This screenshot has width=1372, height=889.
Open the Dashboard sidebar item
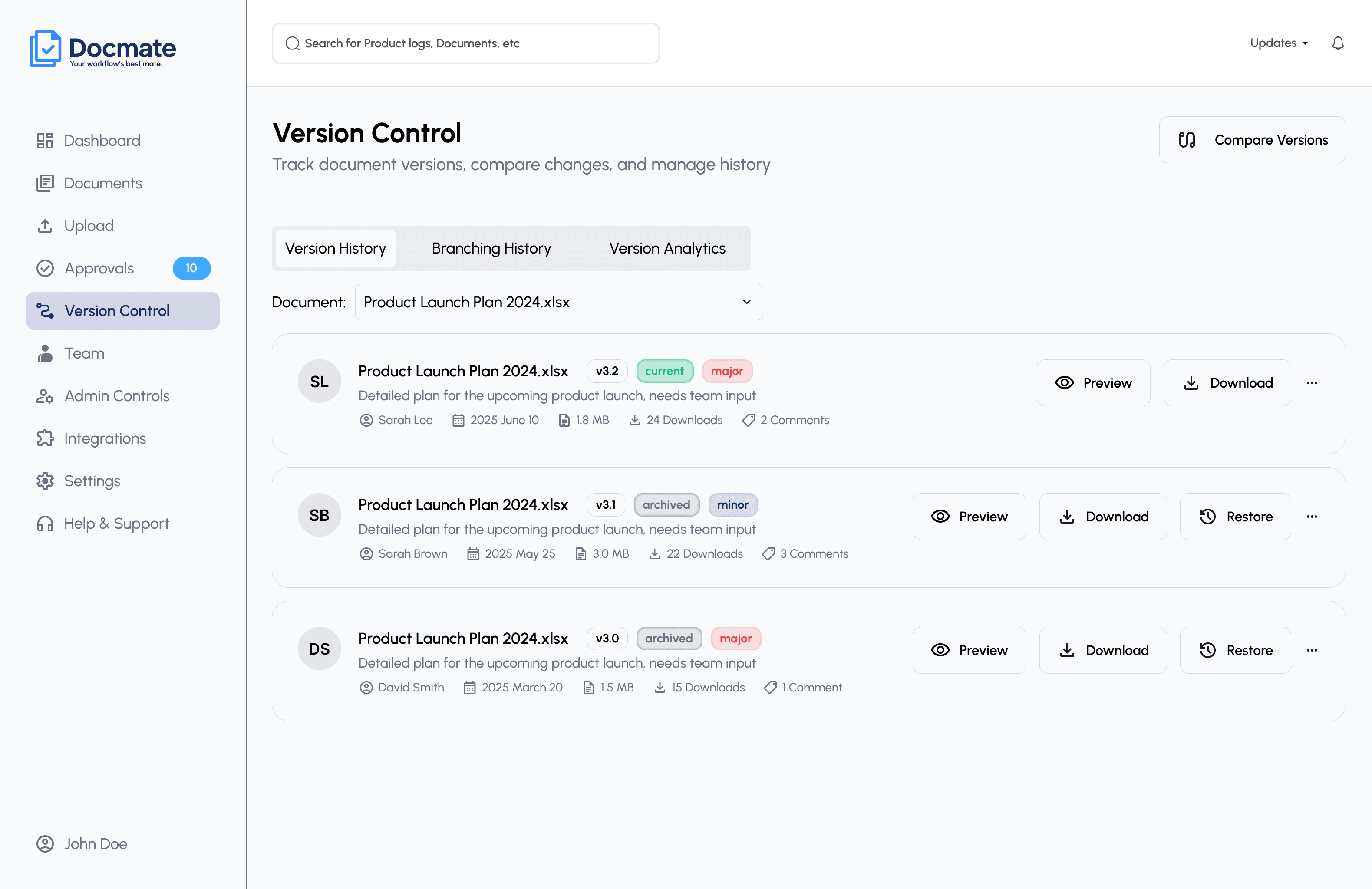[123, 141]
